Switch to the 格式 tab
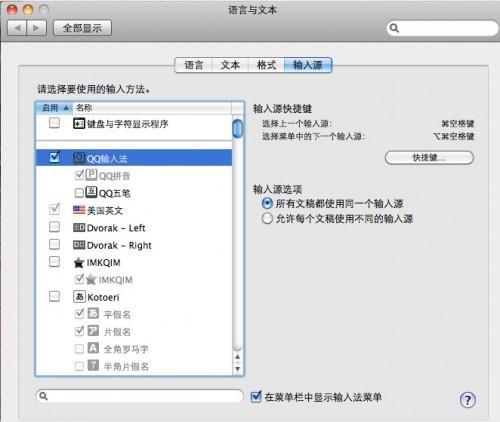The width and height of the screenshot is (500, 422). 266,65
